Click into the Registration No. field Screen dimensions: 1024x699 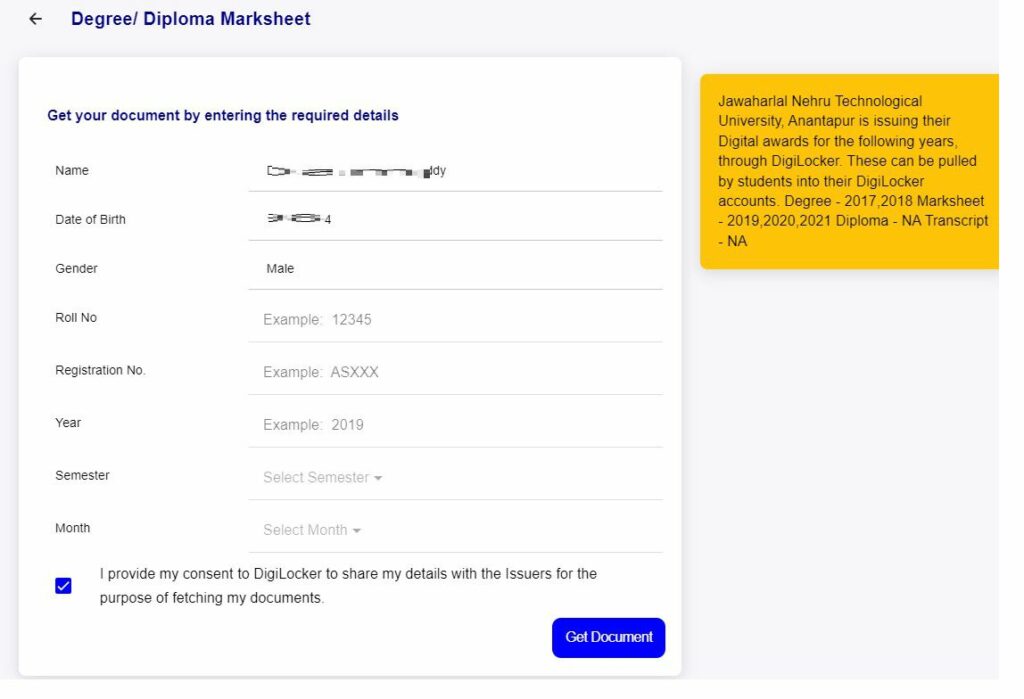[x=455, y=372]
